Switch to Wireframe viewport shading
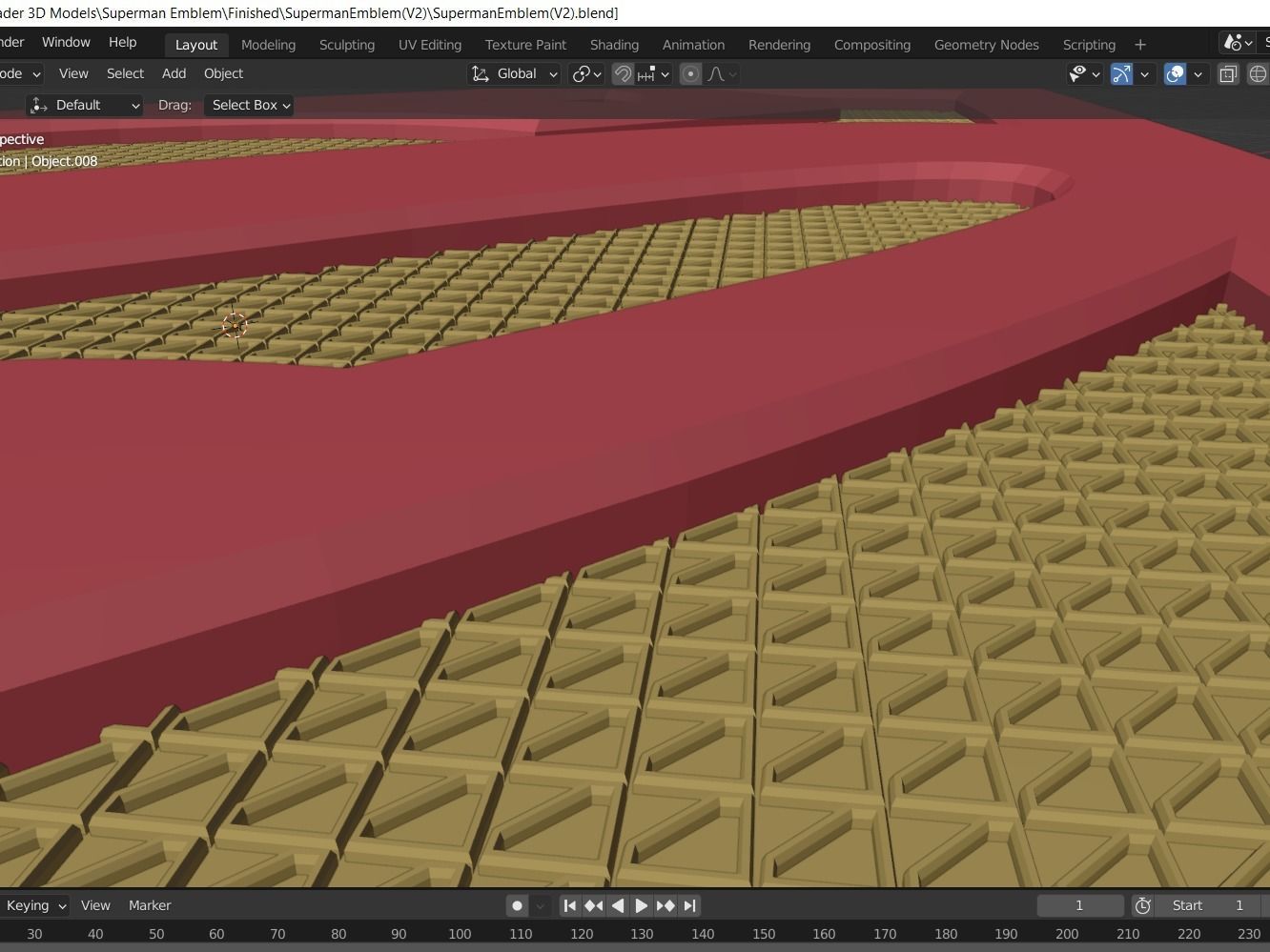 [1258, 73]
